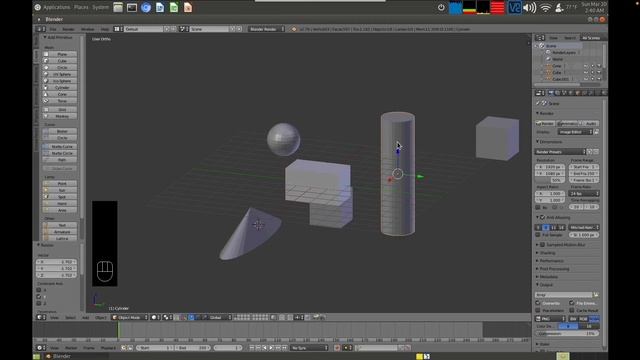
Task: Add a Torus mesh primitive
Action: (x=60, y=101)
